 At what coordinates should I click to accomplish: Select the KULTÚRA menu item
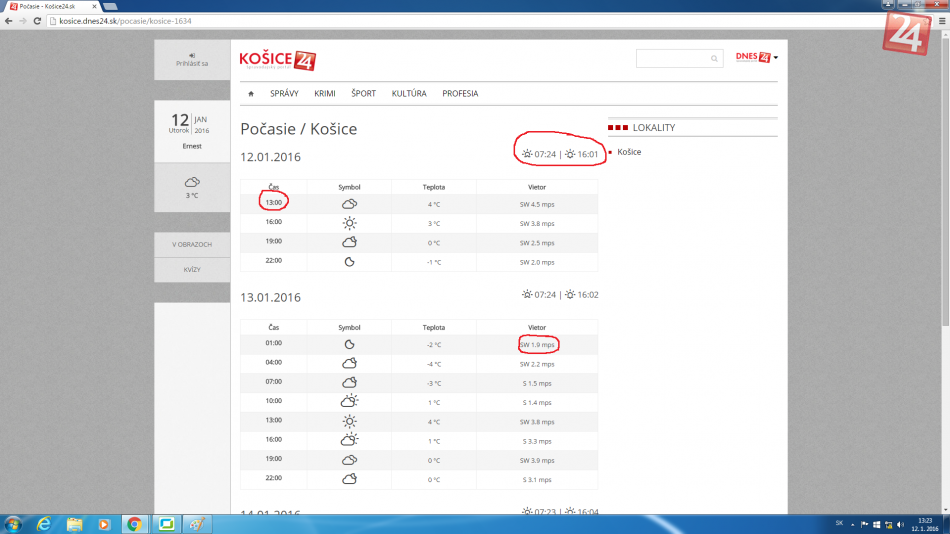point(409,94)
